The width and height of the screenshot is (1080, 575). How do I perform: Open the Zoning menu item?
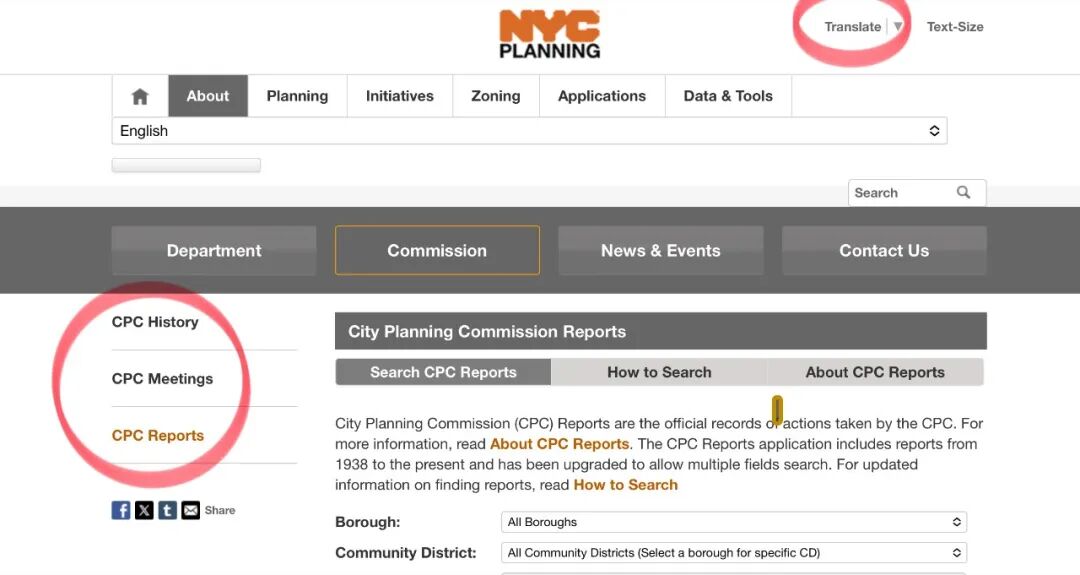496,96
